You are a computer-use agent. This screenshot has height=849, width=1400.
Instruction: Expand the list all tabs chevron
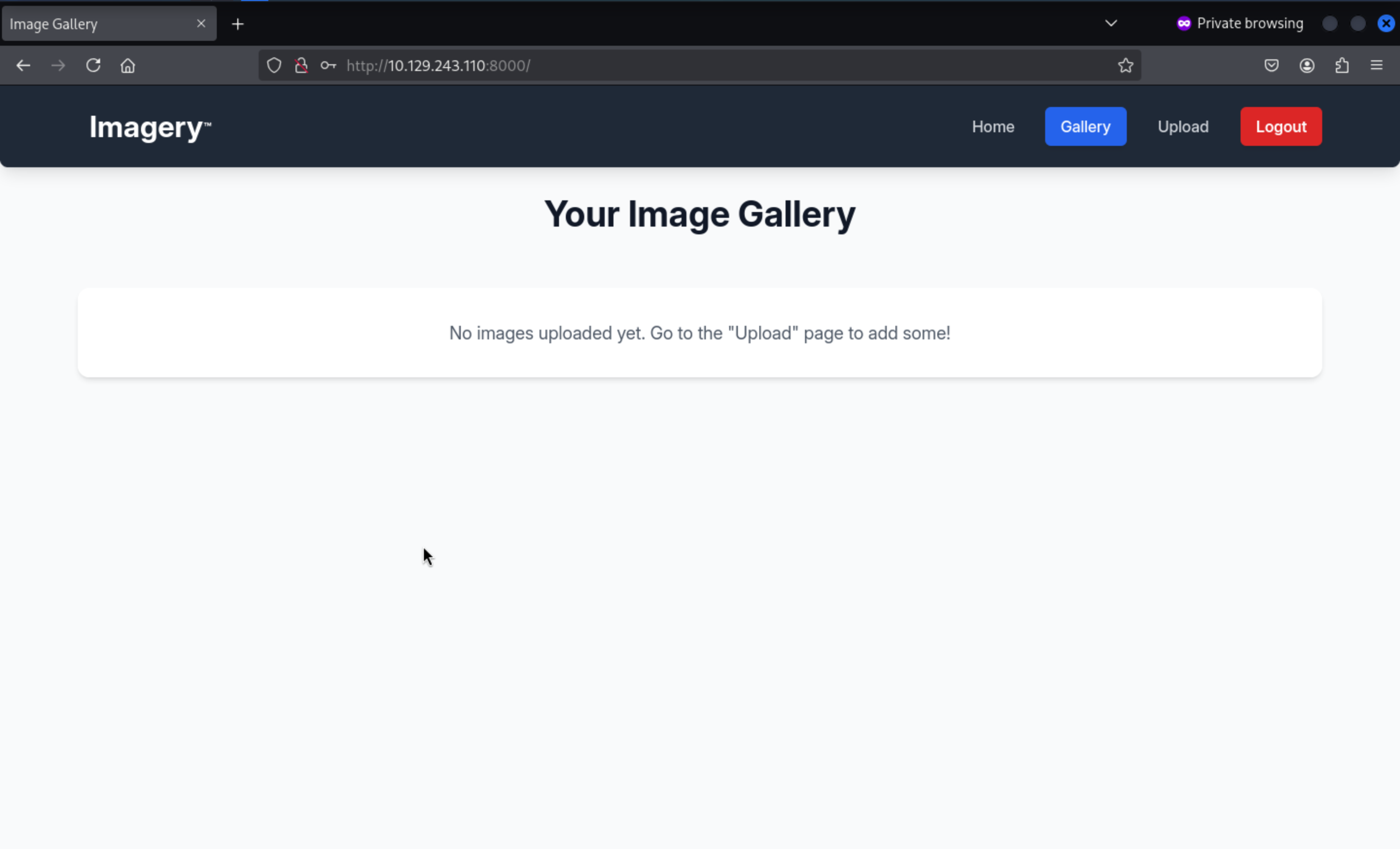(x=1111, y=23)
